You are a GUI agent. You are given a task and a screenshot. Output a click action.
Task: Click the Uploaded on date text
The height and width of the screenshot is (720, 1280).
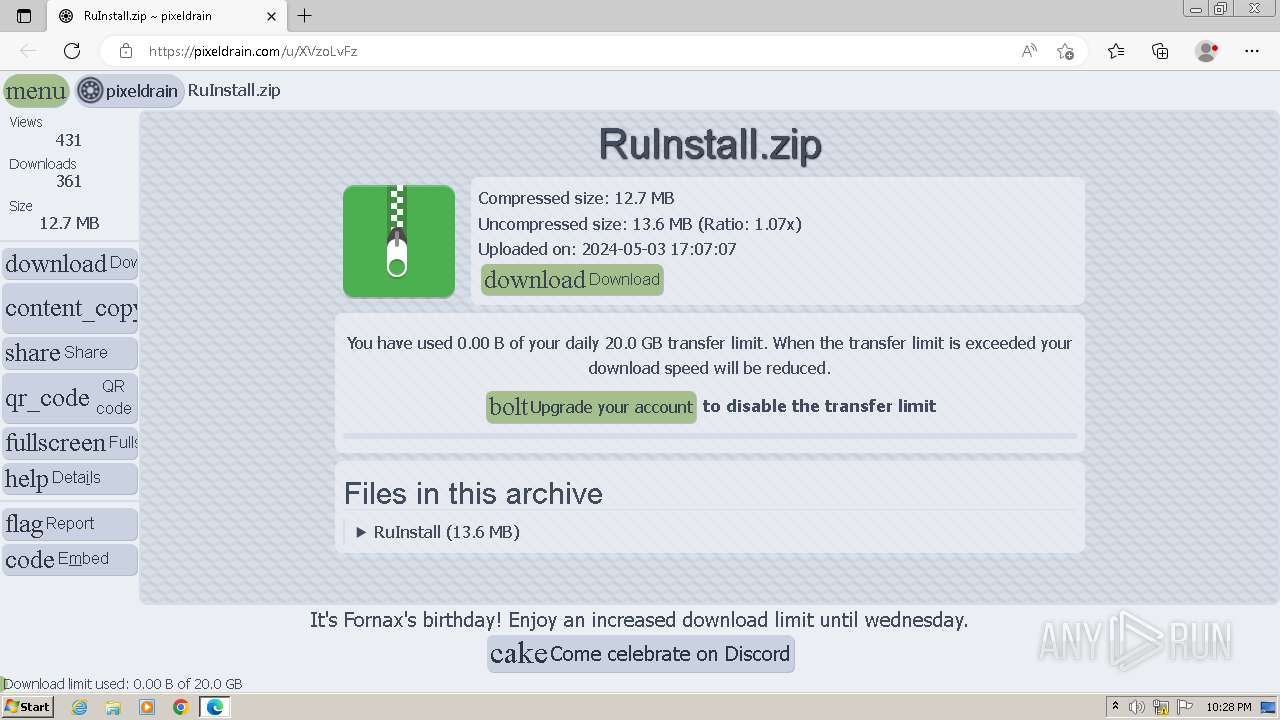point(607,249)
